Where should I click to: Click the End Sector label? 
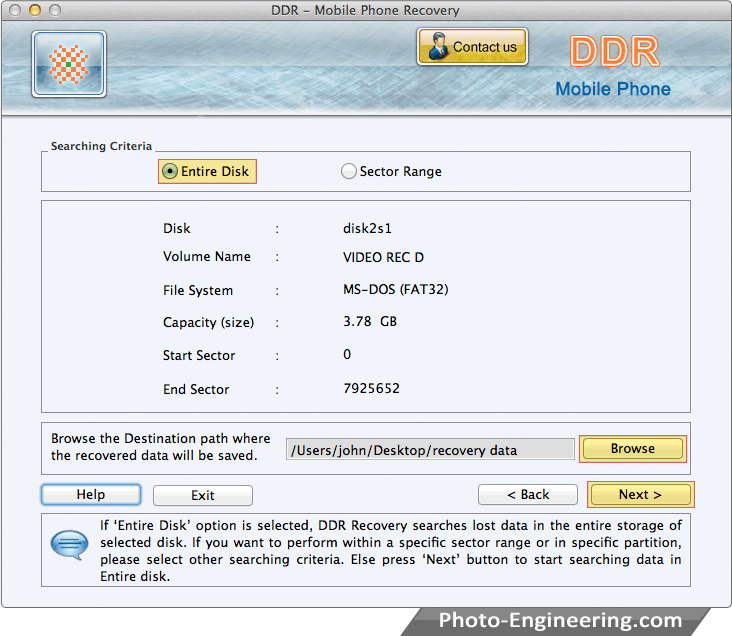tap(196, 389)
